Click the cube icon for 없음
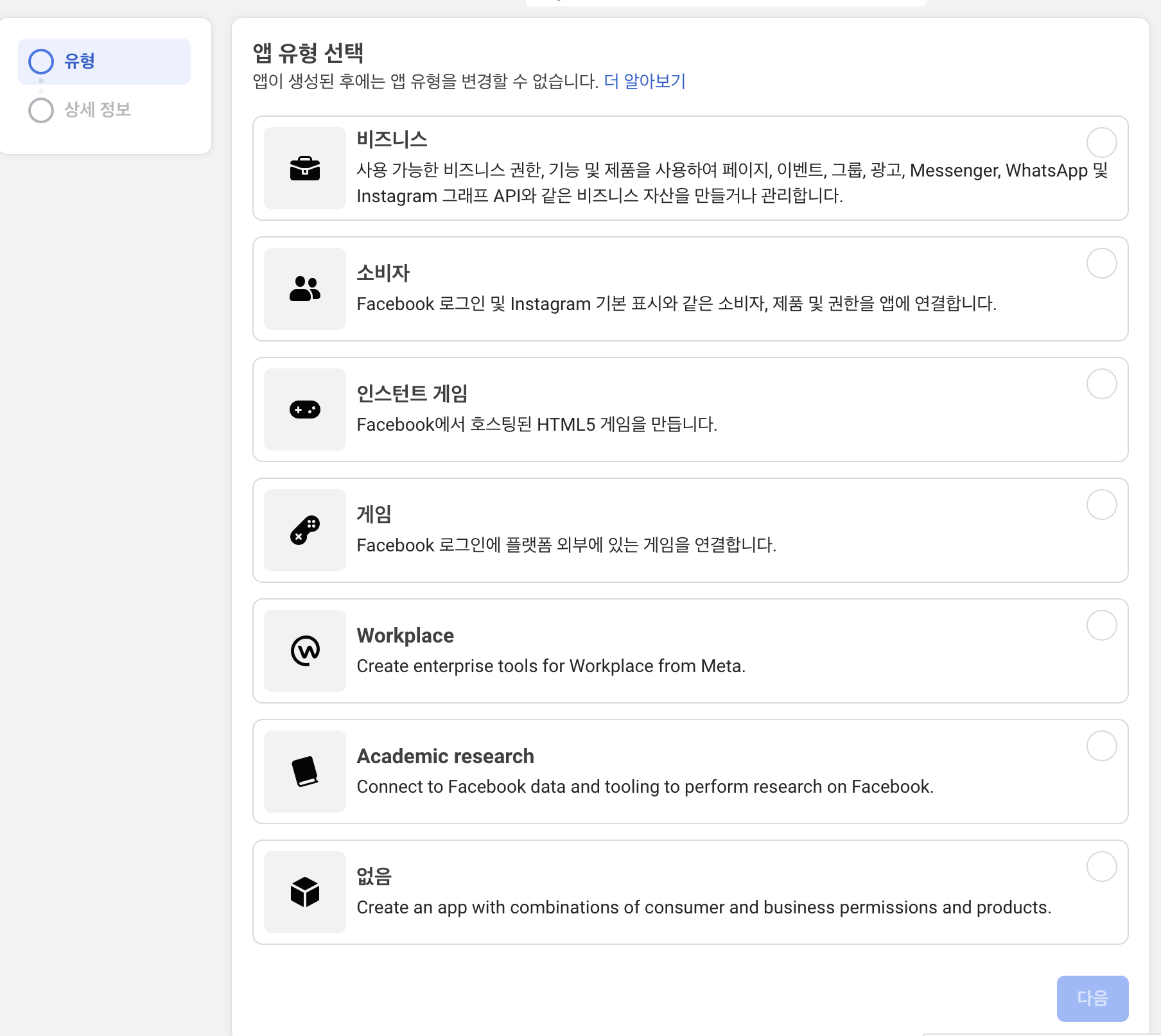Screen dimensions: 1161x1036 305,892
